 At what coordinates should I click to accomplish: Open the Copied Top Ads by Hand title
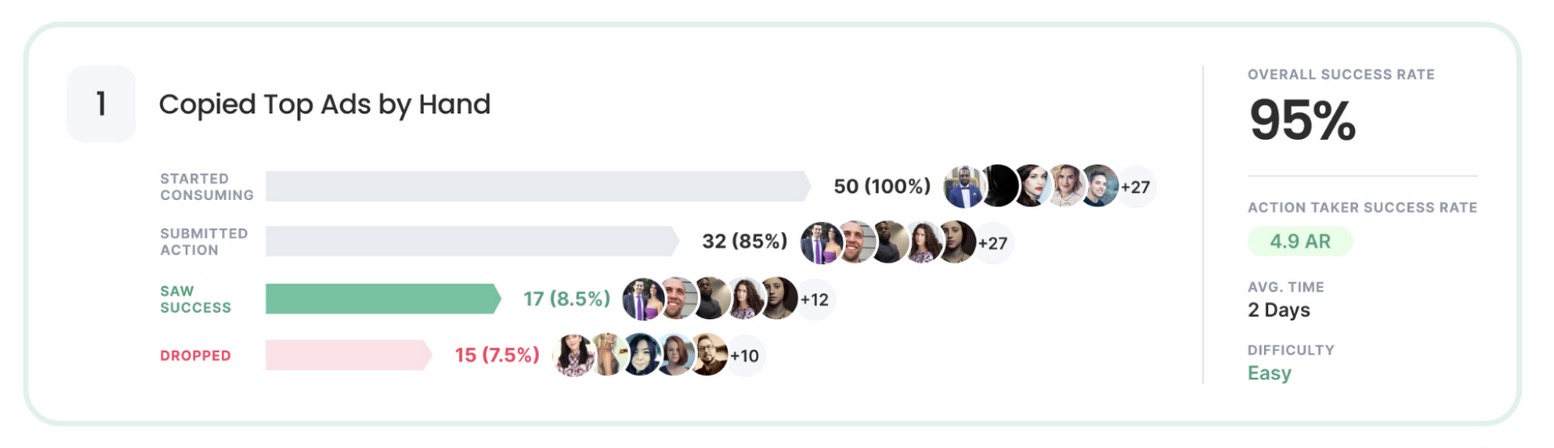325,104
